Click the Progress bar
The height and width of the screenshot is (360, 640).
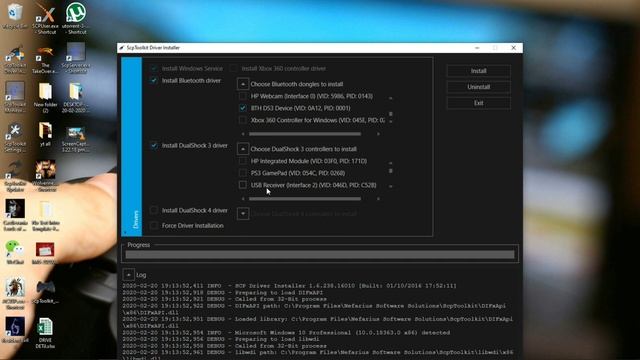tap(320, 255)
